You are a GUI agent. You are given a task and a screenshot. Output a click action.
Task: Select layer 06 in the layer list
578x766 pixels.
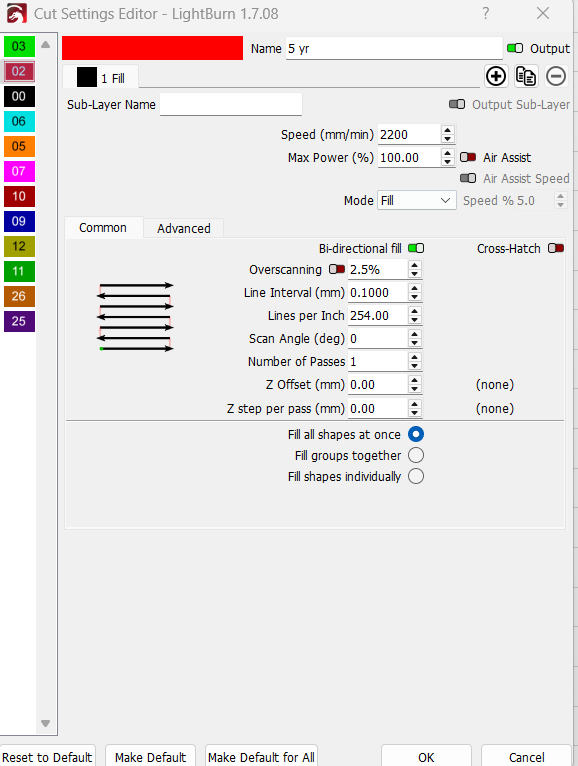19,121
